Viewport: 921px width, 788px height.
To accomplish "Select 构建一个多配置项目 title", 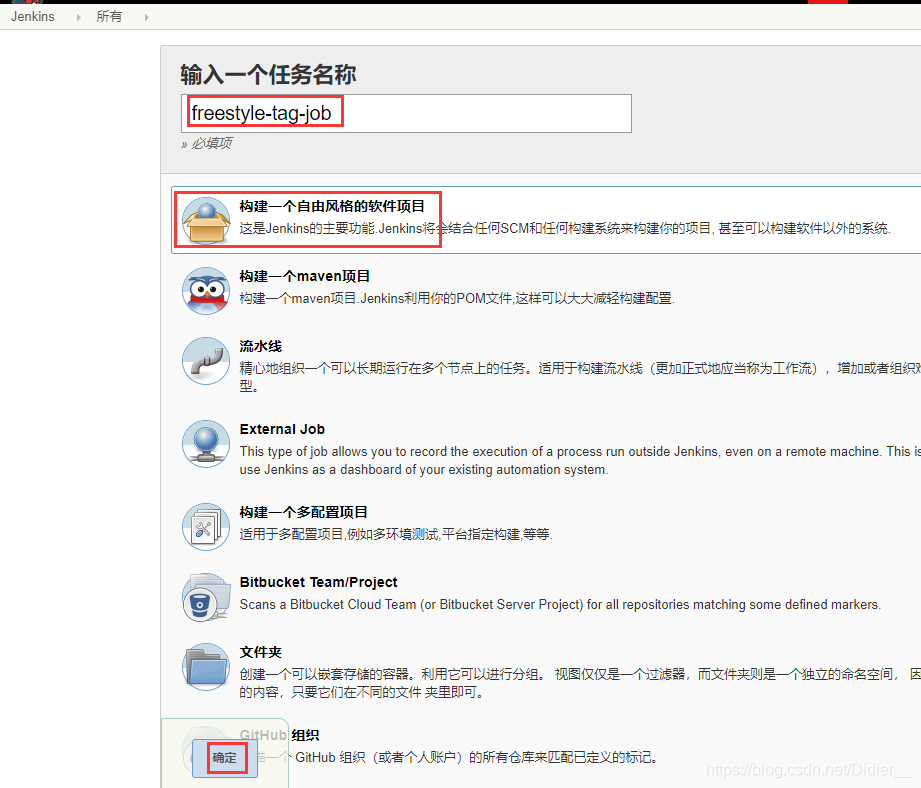I will tap(304, 512).
